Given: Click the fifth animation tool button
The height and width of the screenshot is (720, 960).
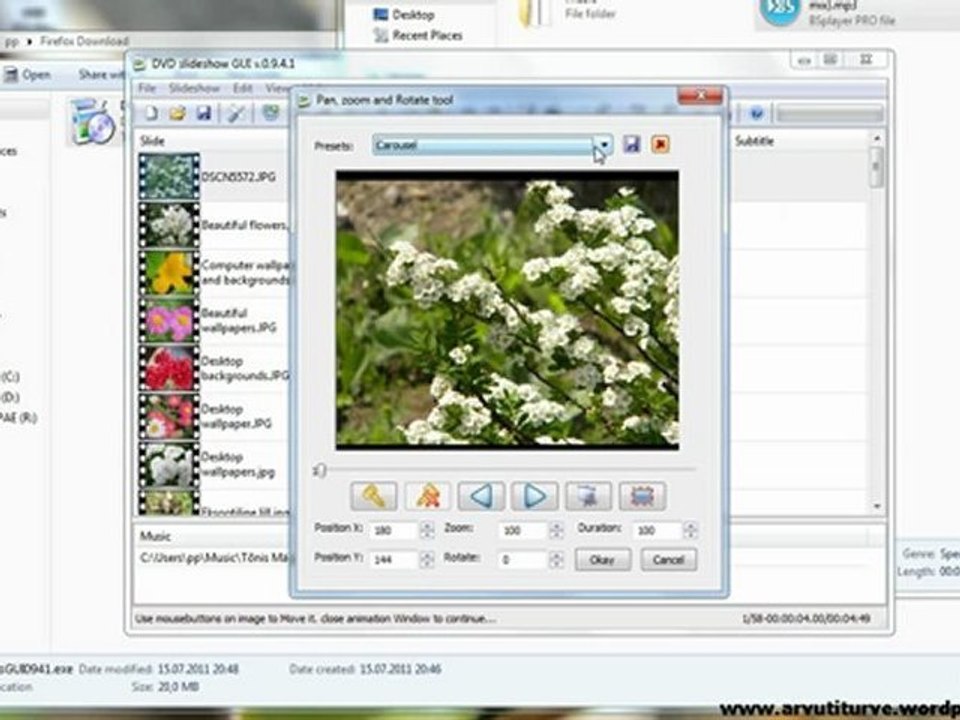Looking at the screenshot, I should [x=588, y=496].
